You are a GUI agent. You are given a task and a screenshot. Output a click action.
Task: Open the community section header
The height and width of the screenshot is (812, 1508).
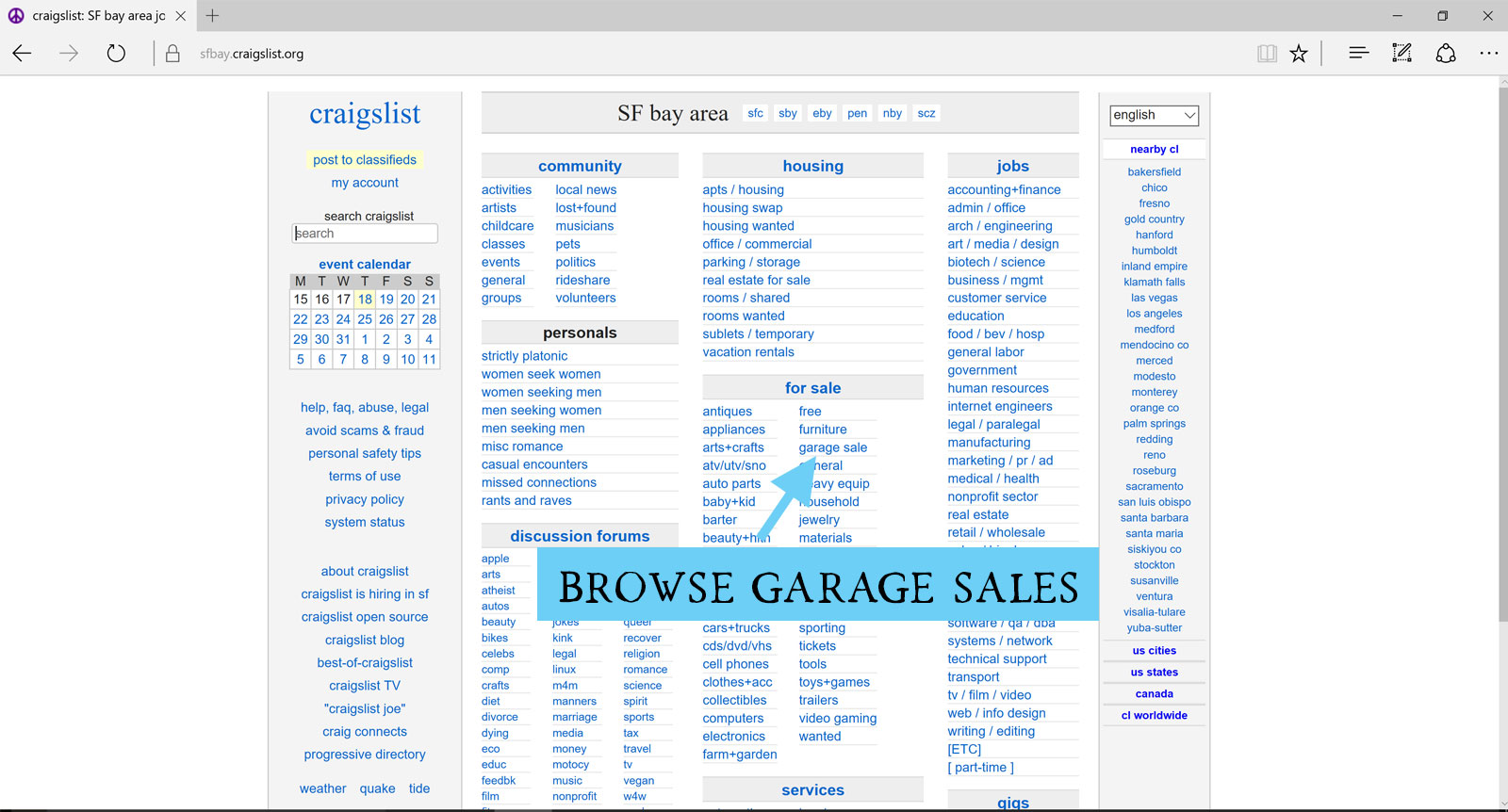tap(580, 166)
